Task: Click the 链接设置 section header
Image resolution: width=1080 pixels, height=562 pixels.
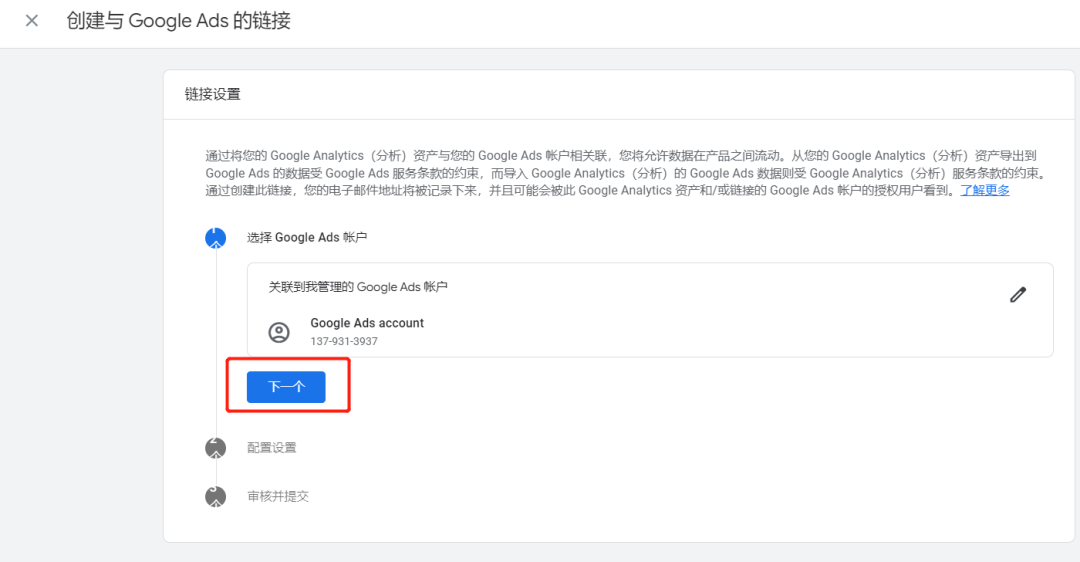Action: click(x=213, y=95)
